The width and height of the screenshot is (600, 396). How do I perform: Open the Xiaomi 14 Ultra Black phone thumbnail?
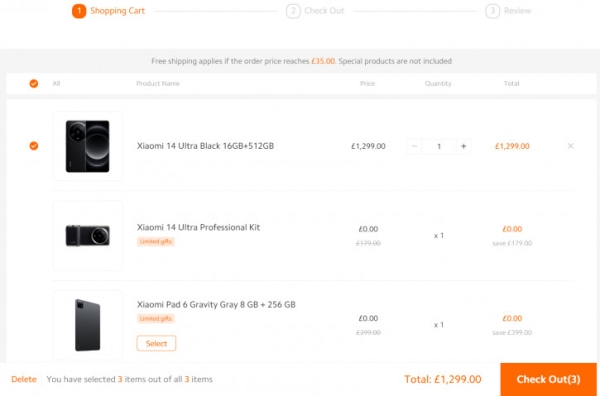[88, 146]
